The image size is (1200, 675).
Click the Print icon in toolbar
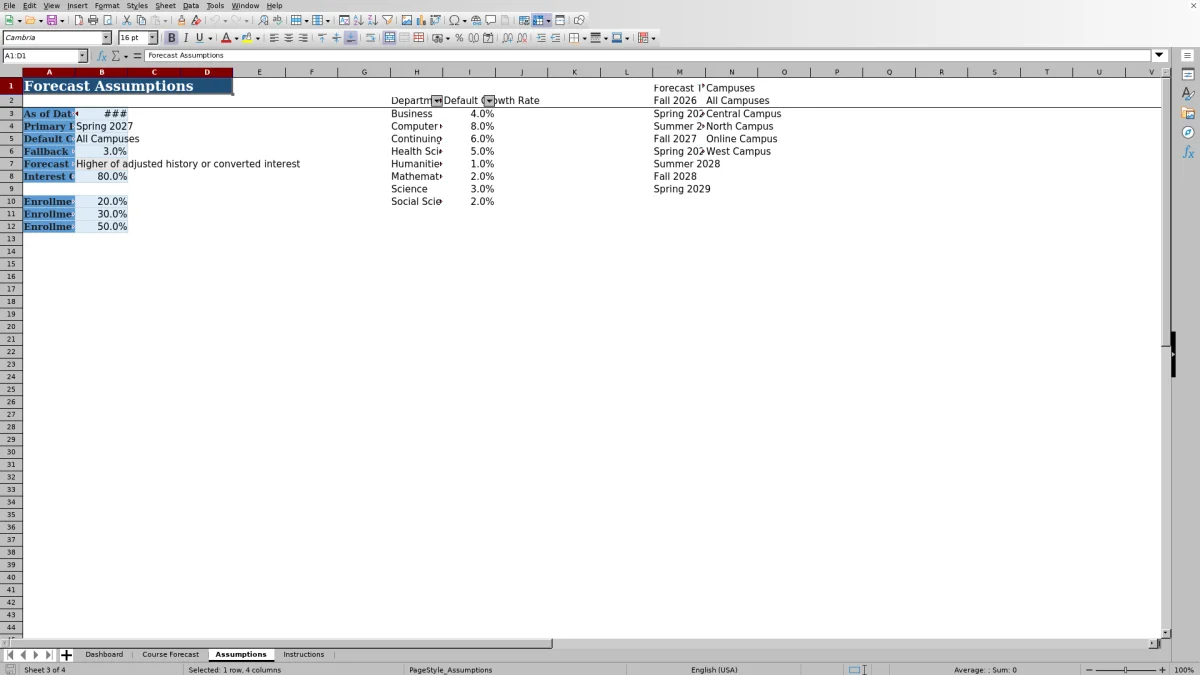click(93, 20)
